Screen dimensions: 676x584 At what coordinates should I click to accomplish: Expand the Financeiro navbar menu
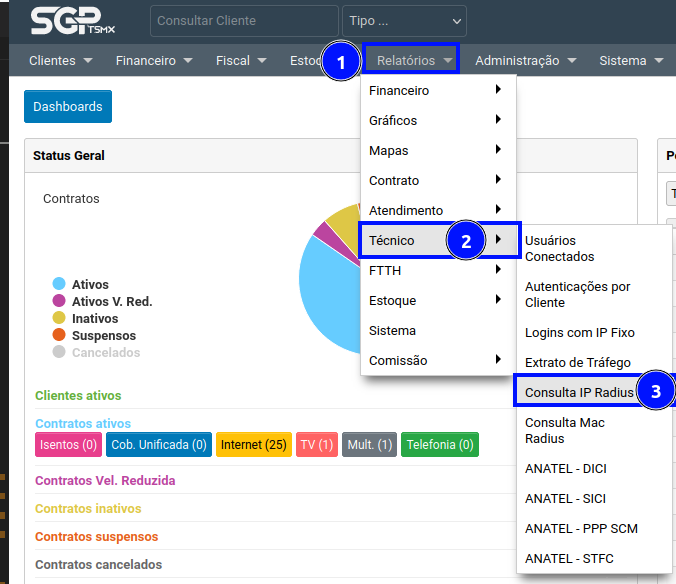[154, 61]
